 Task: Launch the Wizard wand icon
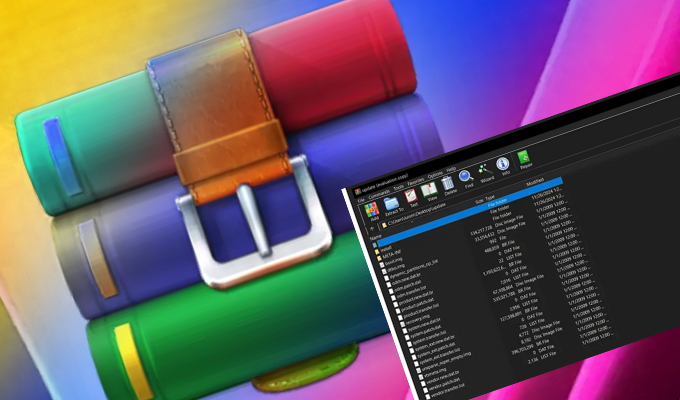485,170
